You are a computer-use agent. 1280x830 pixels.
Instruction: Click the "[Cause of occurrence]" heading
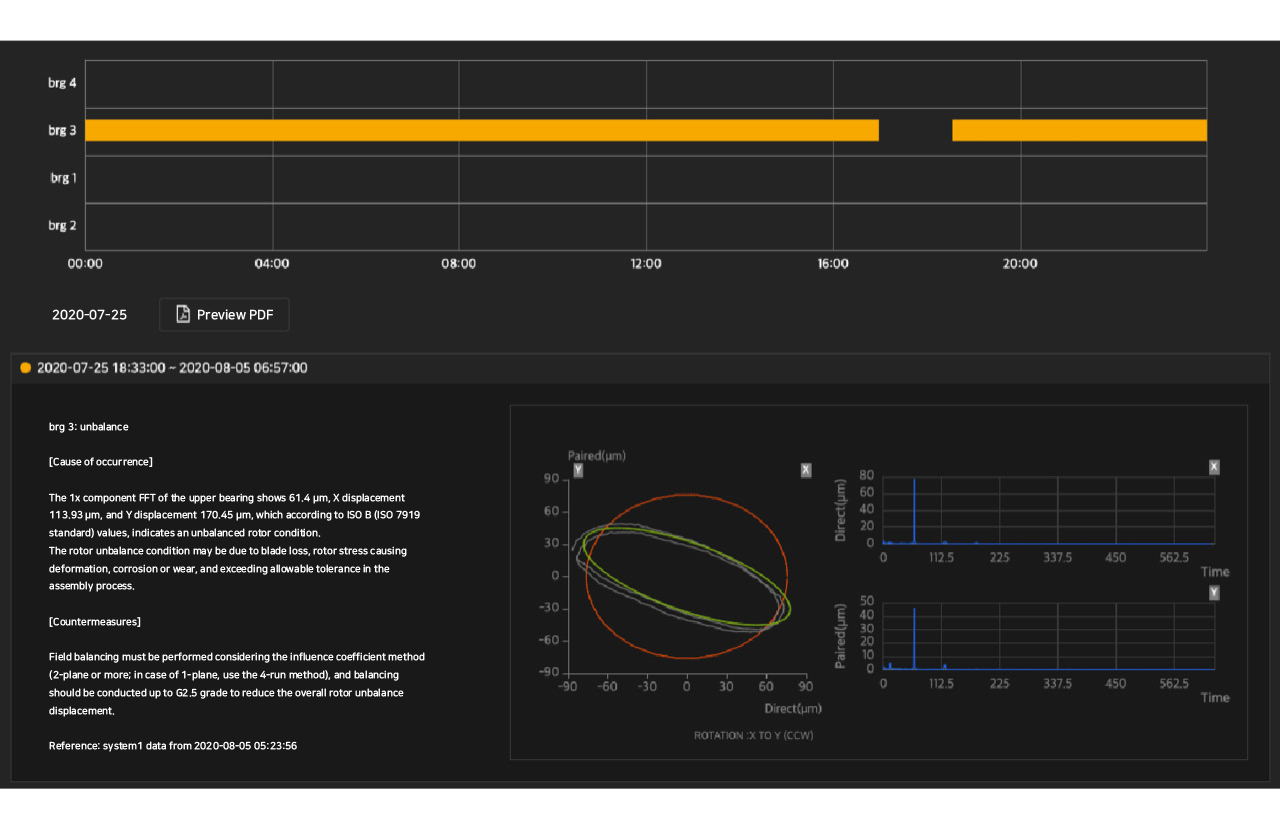101,462
